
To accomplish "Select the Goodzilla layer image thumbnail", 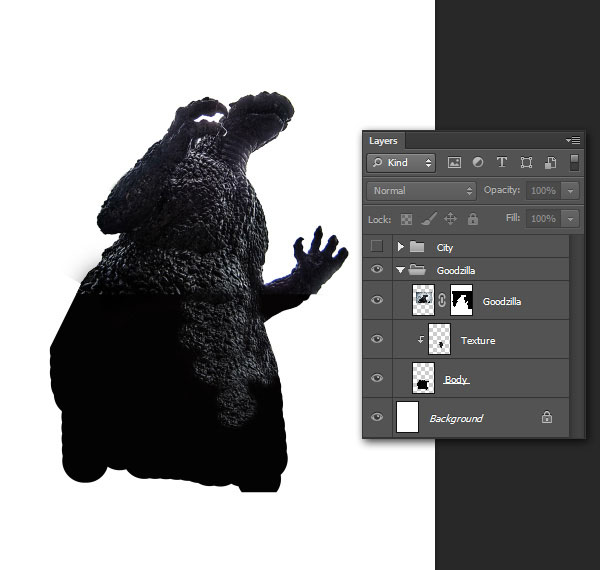I will pos(423,300).
